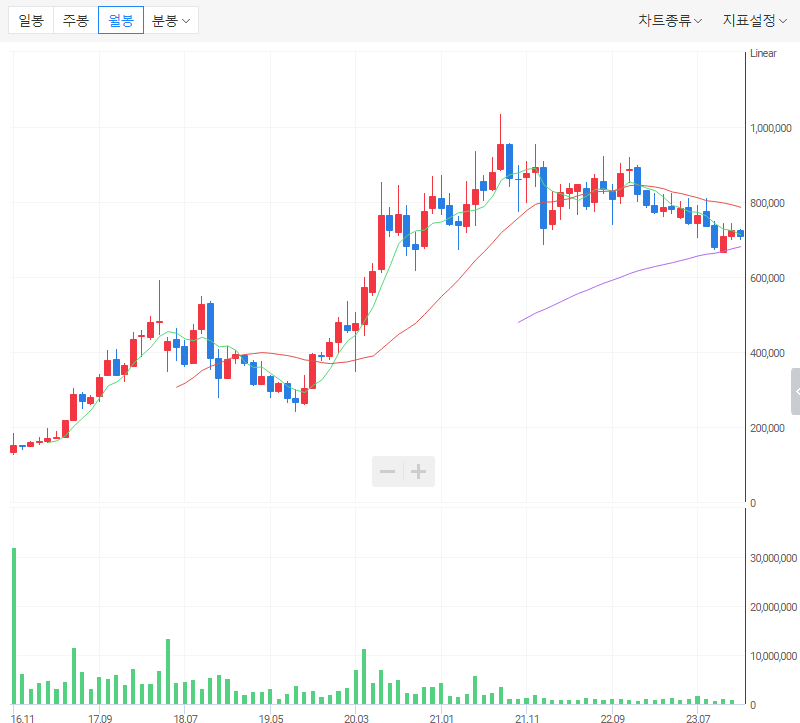Click the 1,000,000 price axis label
This screenshot has height=723, width=800.
(x=770, y=128)
